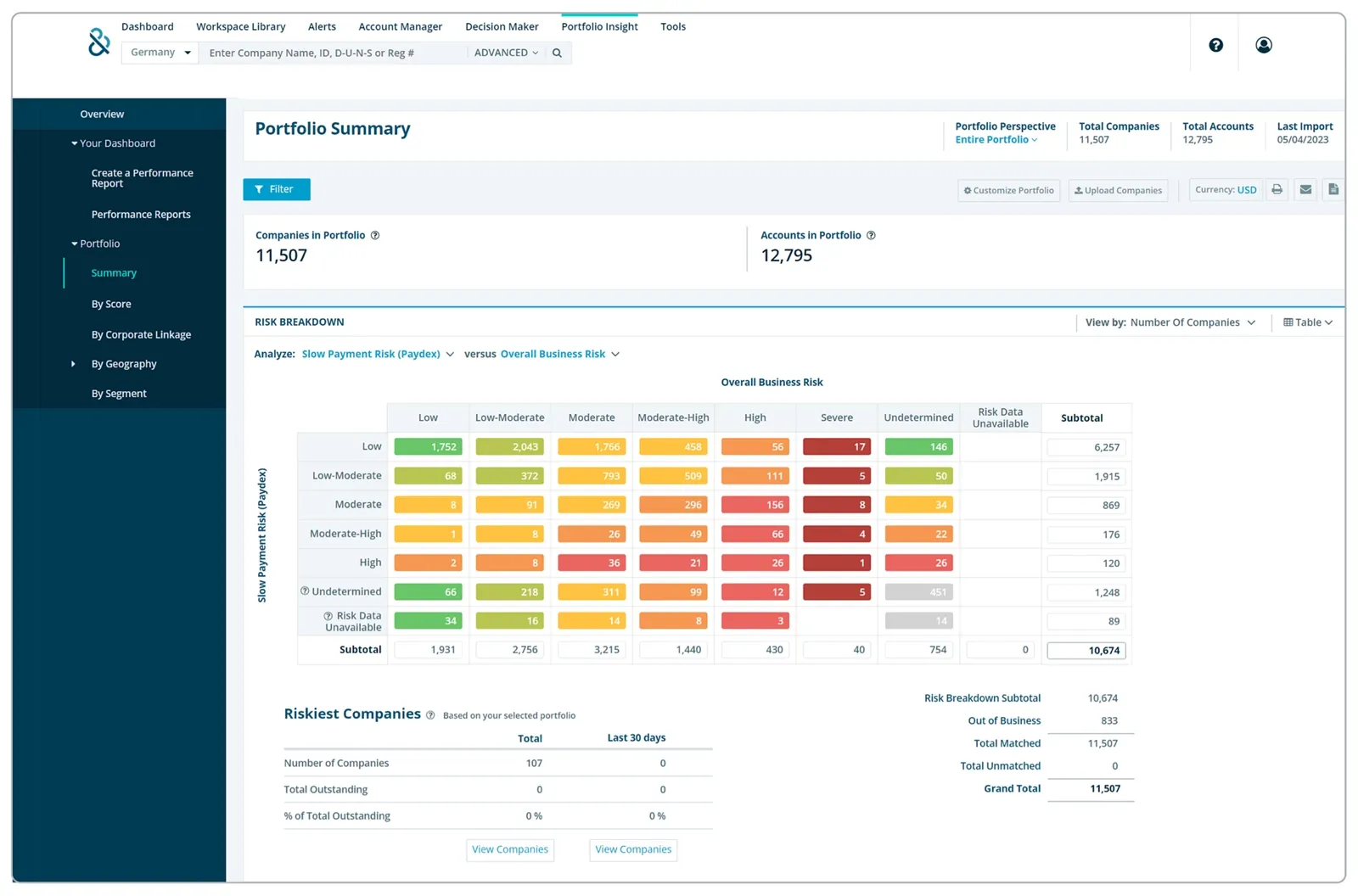View Companies under Total column
Image resolution: width=1358 pixels, height=896 pixels.
pos(510,849)
